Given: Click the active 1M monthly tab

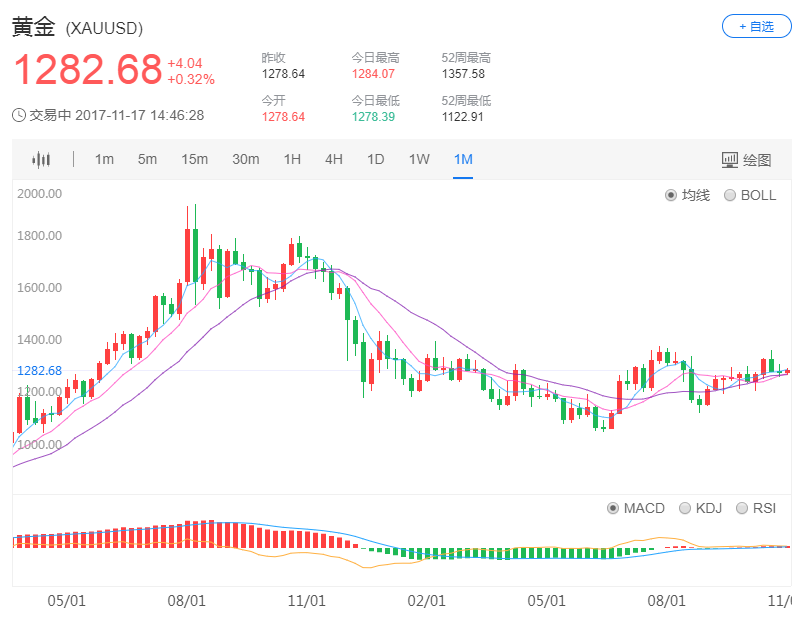Looking at the screenshot, I should tap(462, 159).
